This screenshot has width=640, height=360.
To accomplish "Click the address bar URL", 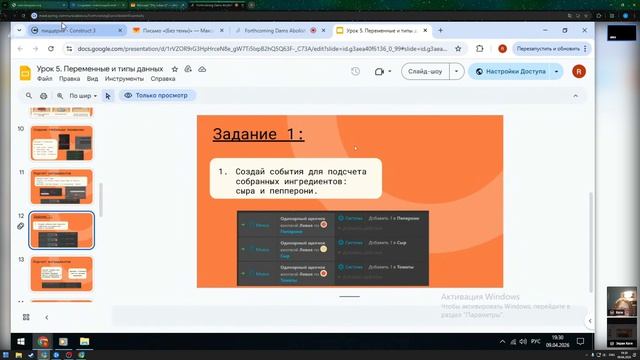I will [x=262, y=49].
